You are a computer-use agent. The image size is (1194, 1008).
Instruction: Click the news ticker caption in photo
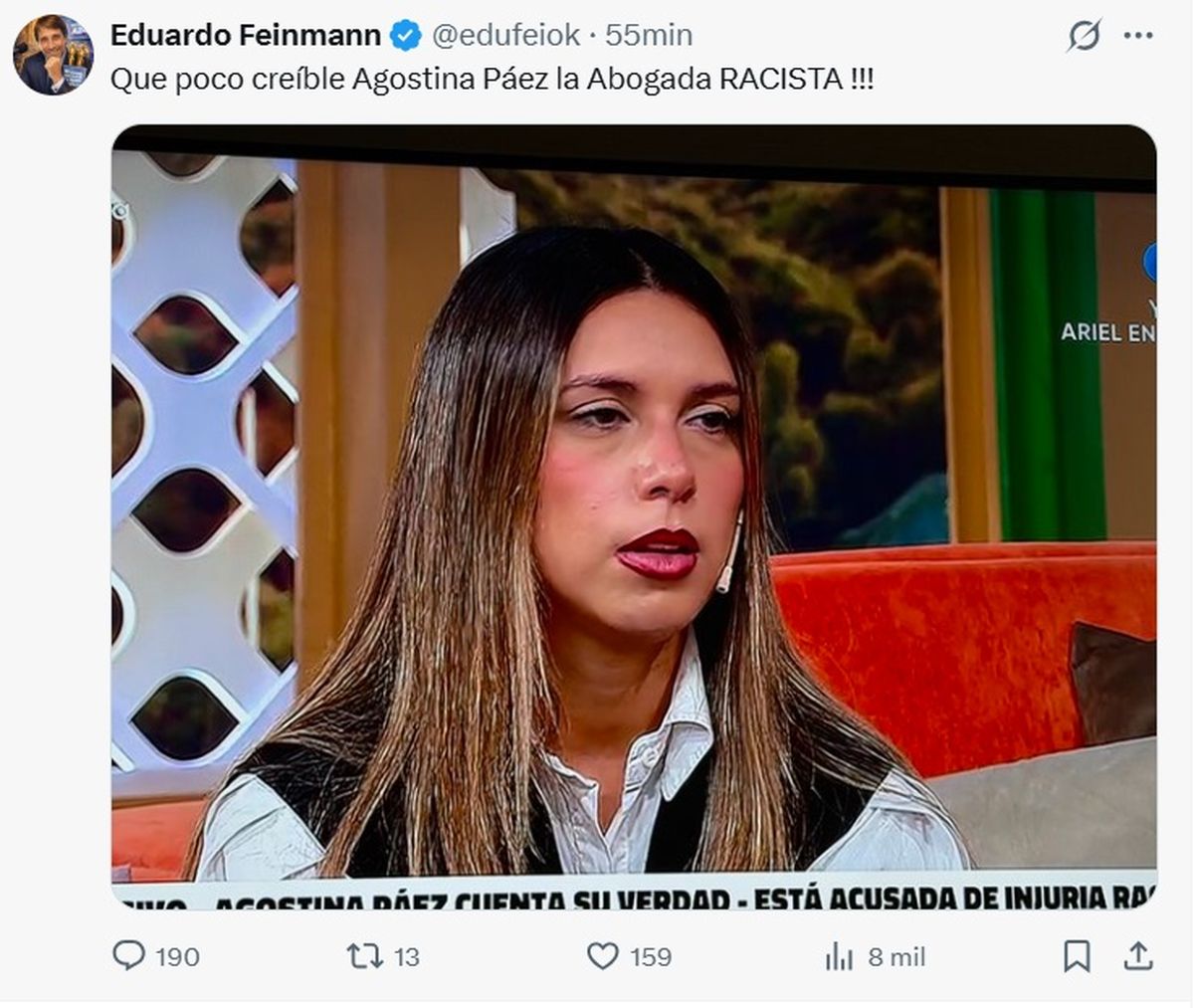(634, 898)
